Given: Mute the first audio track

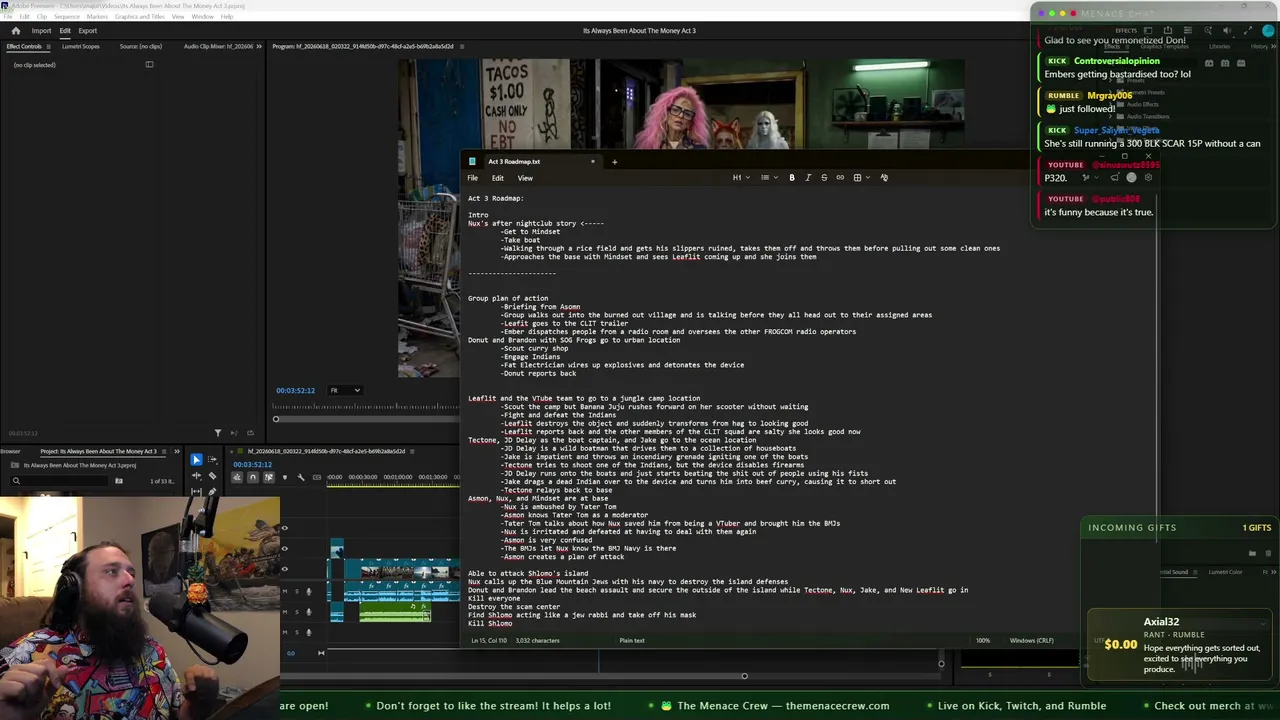Looking at the screenshot, I should click(x=285, y=591).
